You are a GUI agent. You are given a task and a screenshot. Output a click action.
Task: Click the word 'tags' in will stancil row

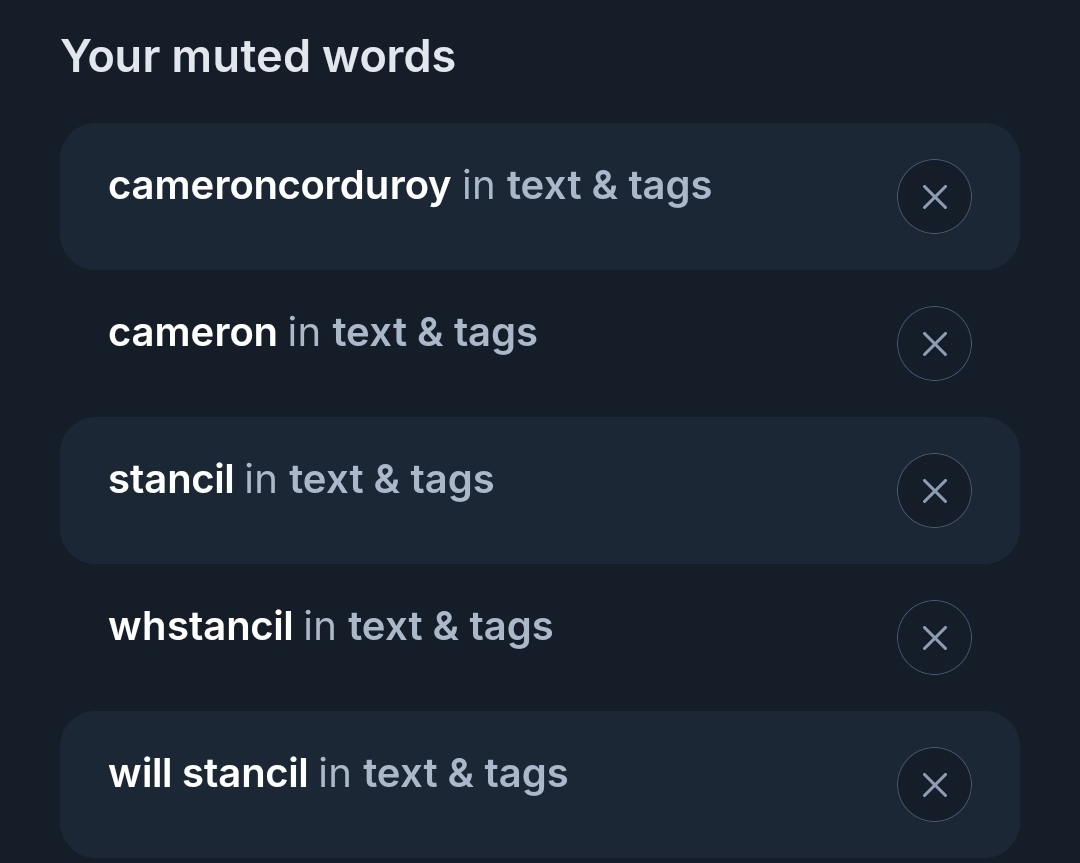pyautogui.click(x=525, y=776)
